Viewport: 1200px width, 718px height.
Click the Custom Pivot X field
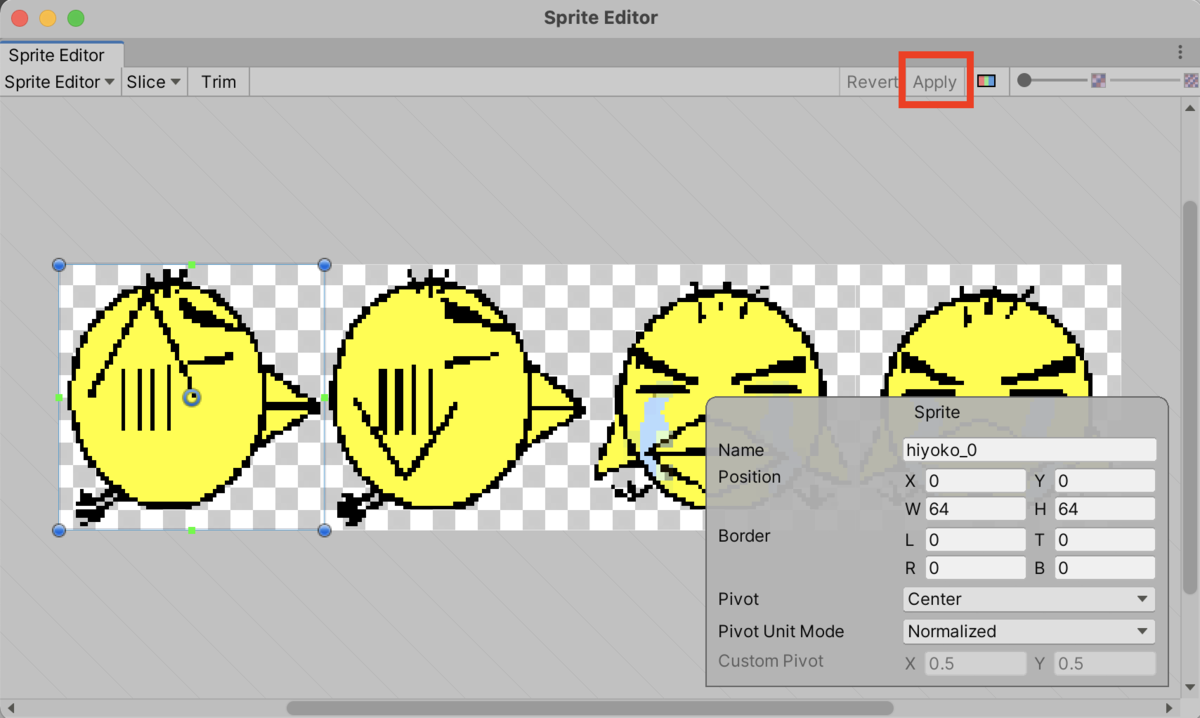[x=975, y=663]
